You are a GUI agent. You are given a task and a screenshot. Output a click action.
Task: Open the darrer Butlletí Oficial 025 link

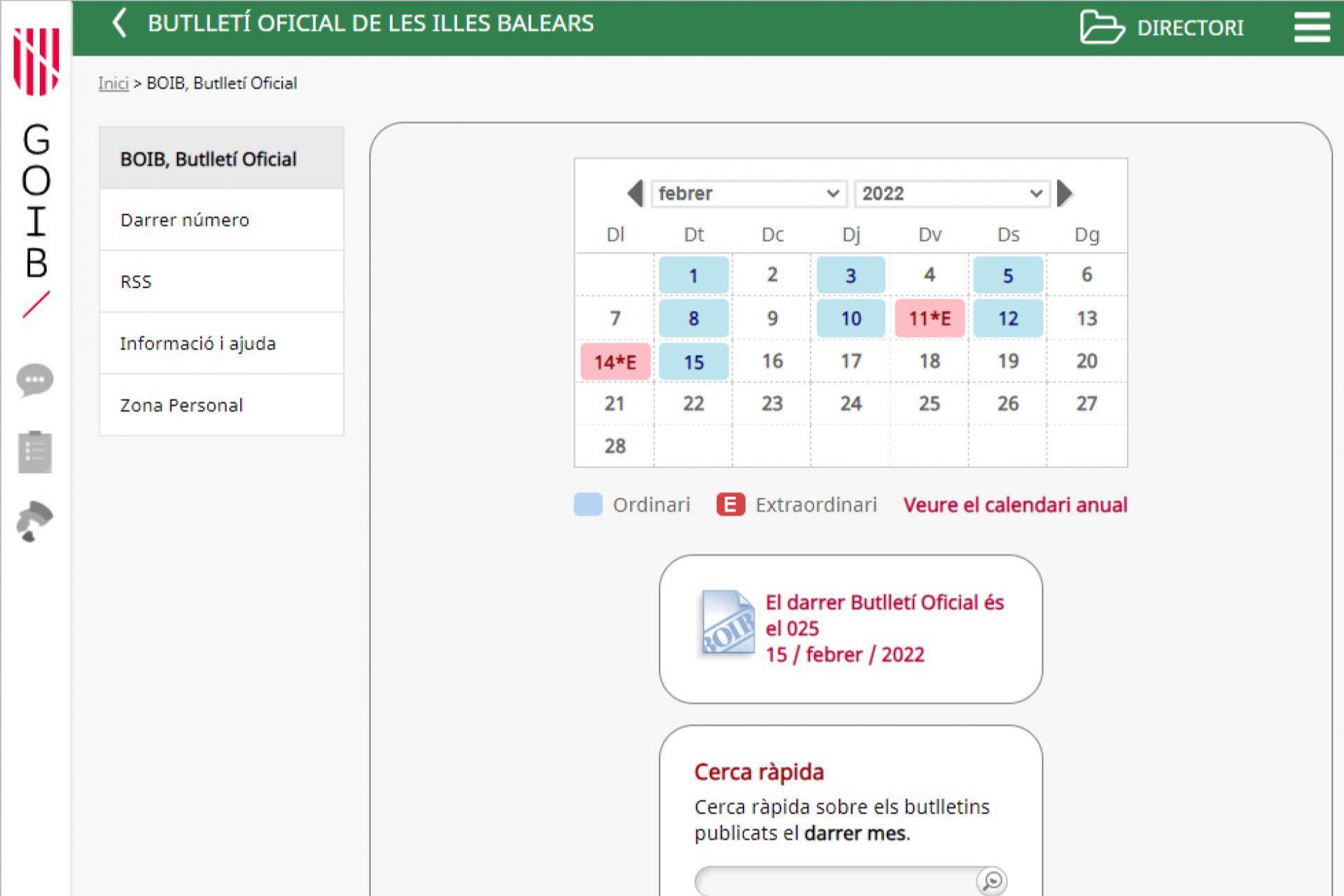coord(885,628)
